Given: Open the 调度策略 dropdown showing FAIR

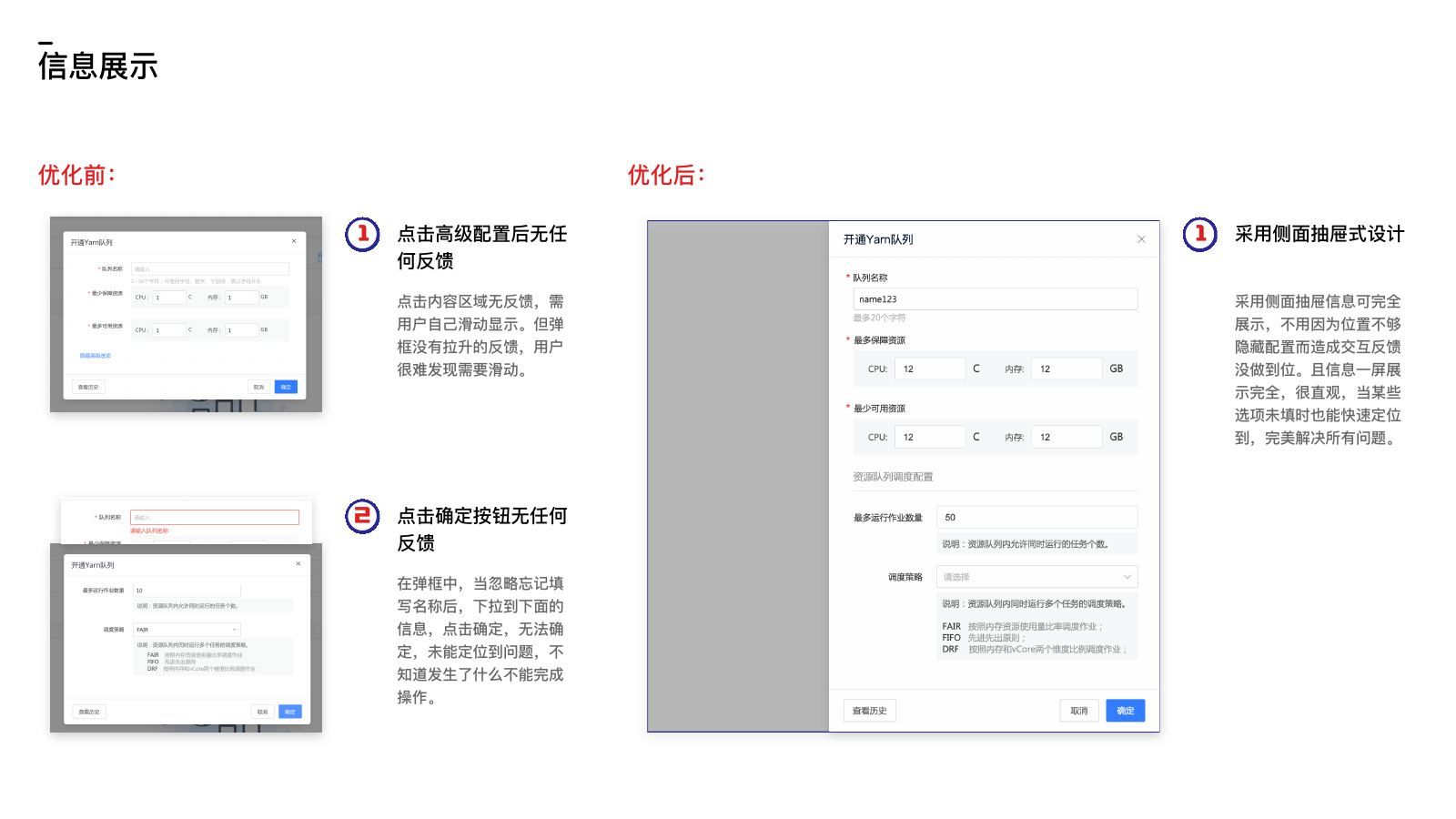Looking at the screenshot, I should 187,630.
